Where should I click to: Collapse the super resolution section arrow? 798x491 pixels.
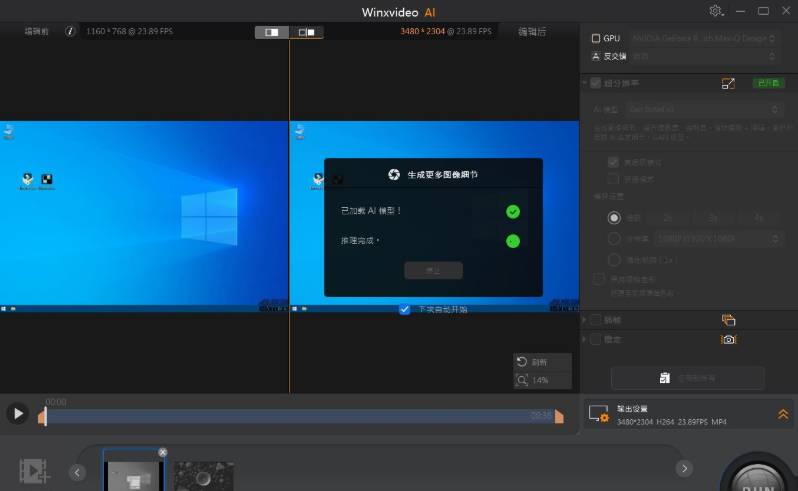[585, 83]
